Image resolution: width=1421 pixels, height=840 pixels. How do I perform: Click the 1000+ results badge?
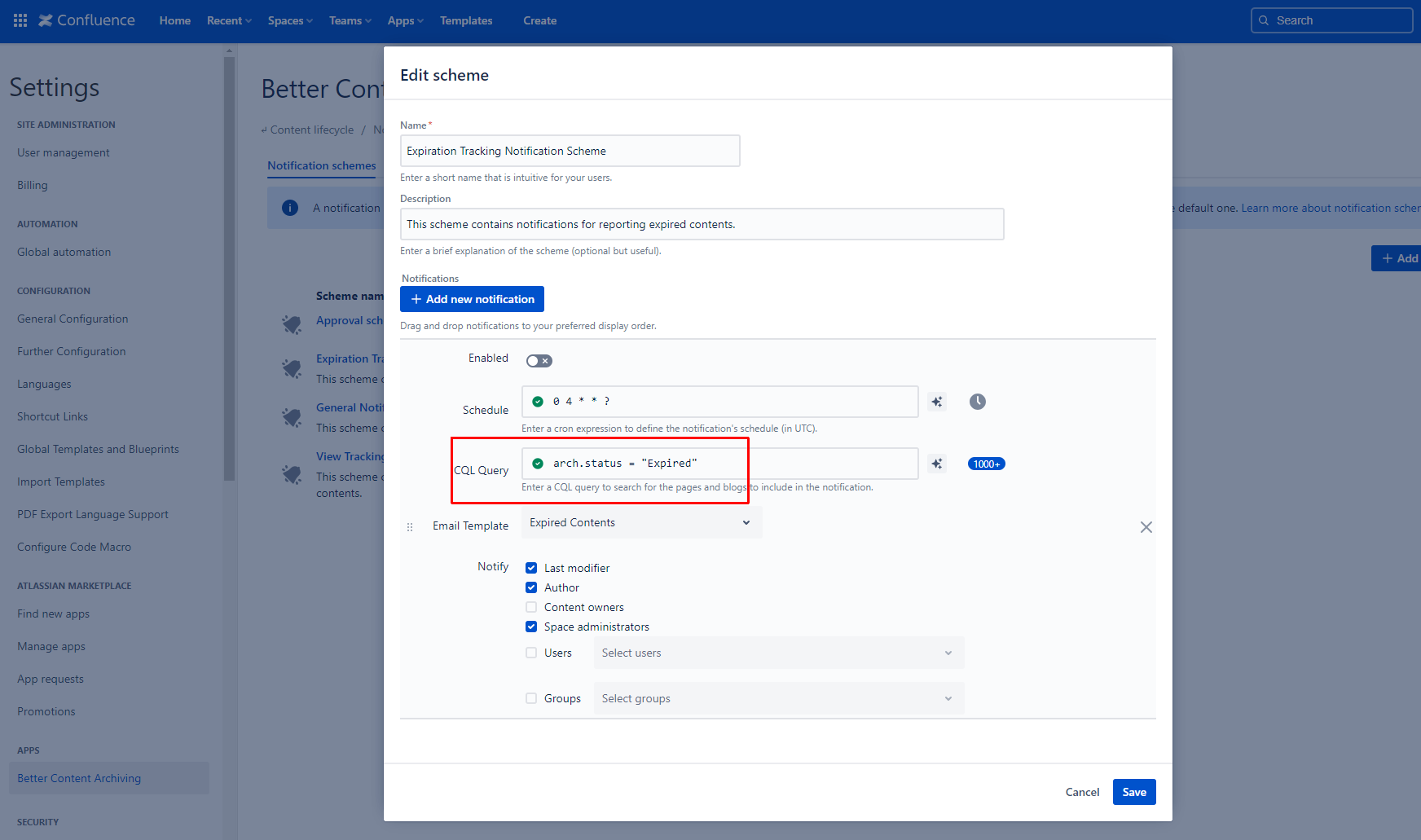pyautogui.click(x=985, y=463)
